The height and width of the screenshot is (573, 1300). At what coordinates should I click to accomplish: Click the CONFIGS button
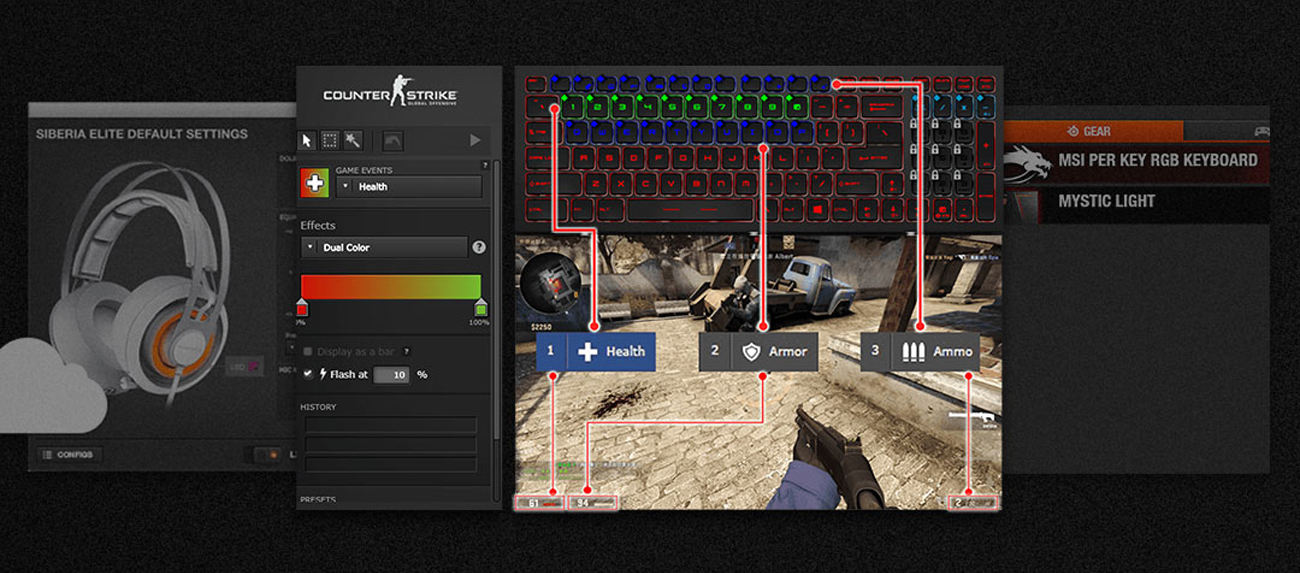(x=69, y=454)
